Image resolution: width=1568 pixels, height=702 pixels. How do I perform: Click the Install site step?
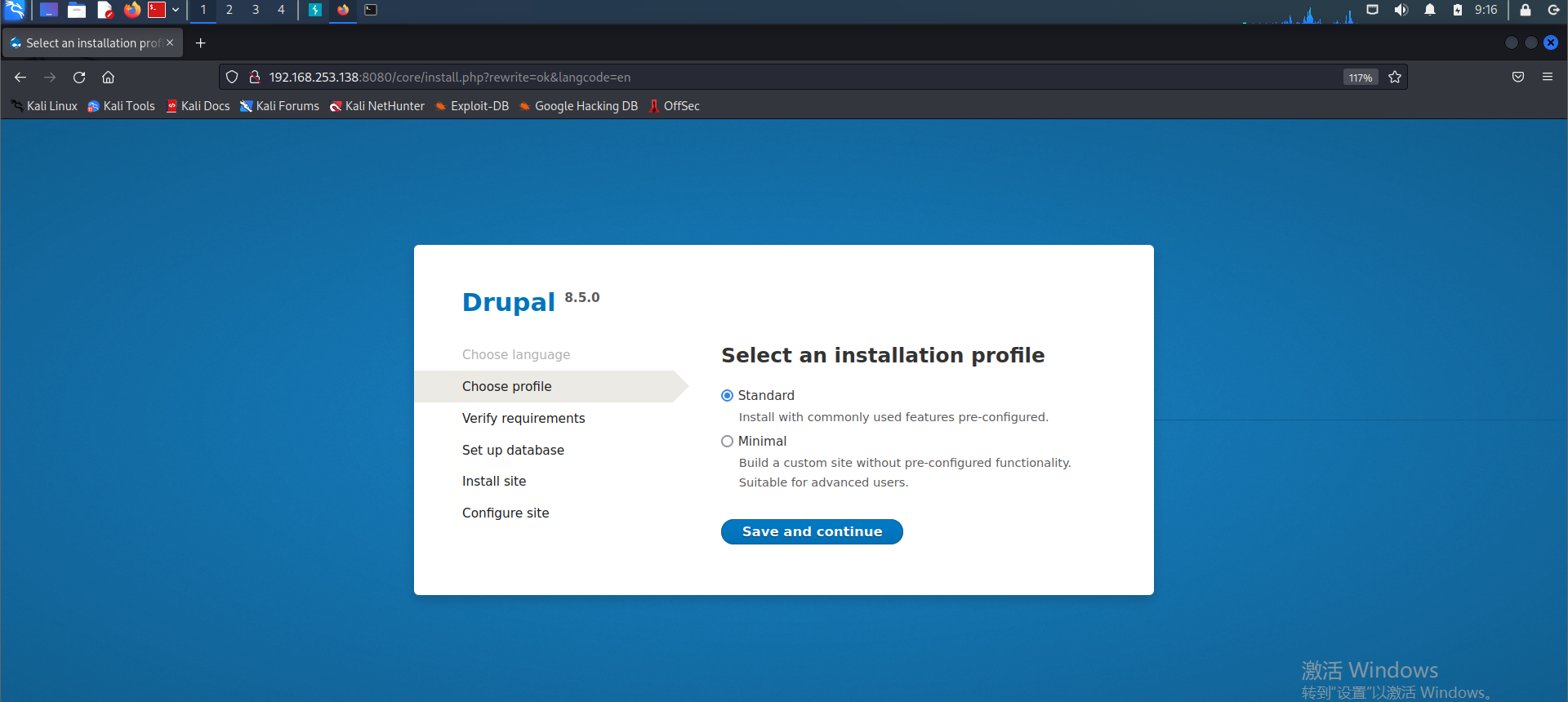point(494,481)
